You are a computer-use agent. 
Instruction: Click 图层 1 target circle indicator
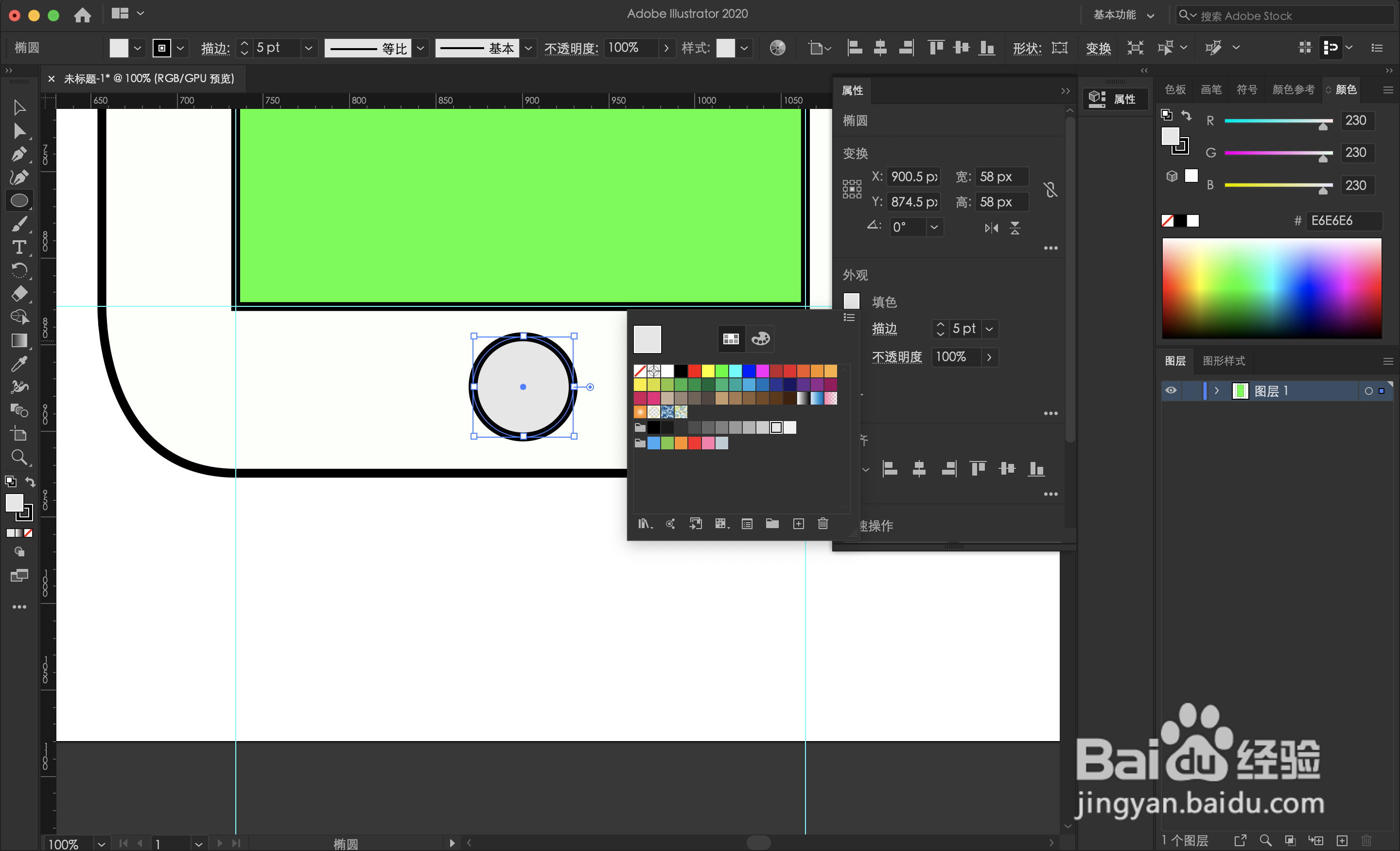pos(1368,391)
